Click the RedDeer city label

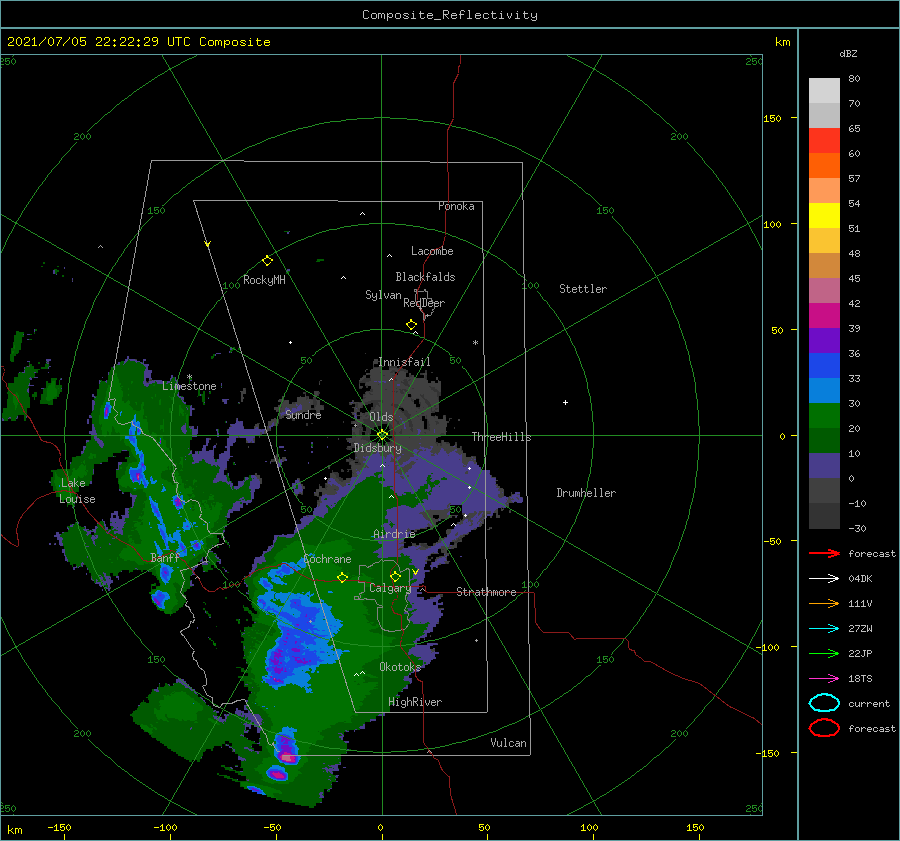click(424, 303)
